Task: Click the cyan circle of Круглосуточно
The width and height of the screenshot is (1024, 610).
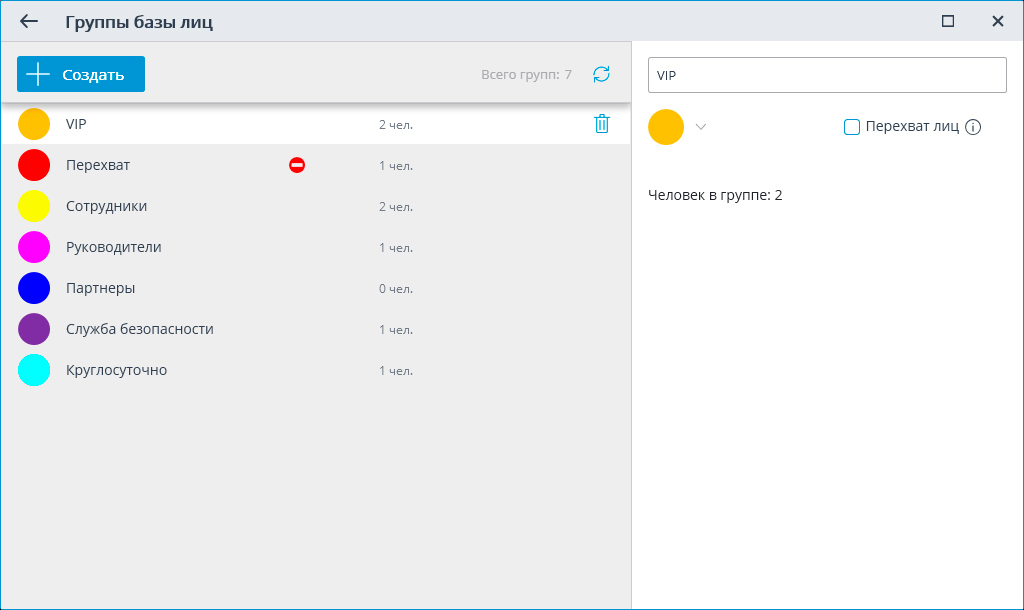Action: [x=34, y=370]
